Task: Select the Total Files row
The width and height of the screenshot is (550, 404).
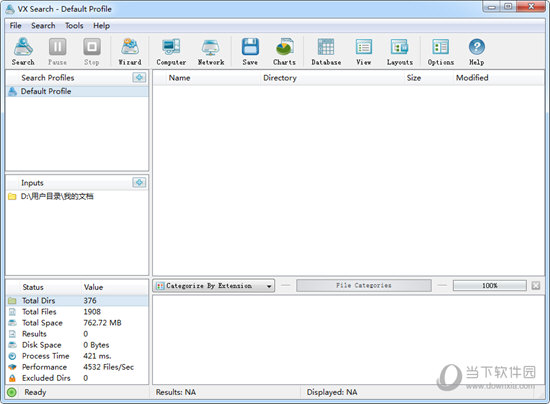Action: click(x=77, y=312)
